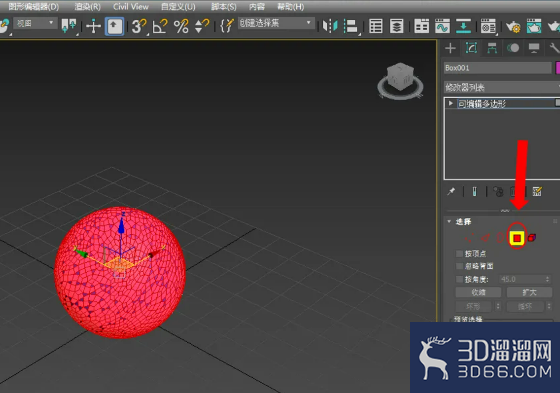Open the 图形编辑器(D) menu
The image size is (560, 393).
click(34, 7)
